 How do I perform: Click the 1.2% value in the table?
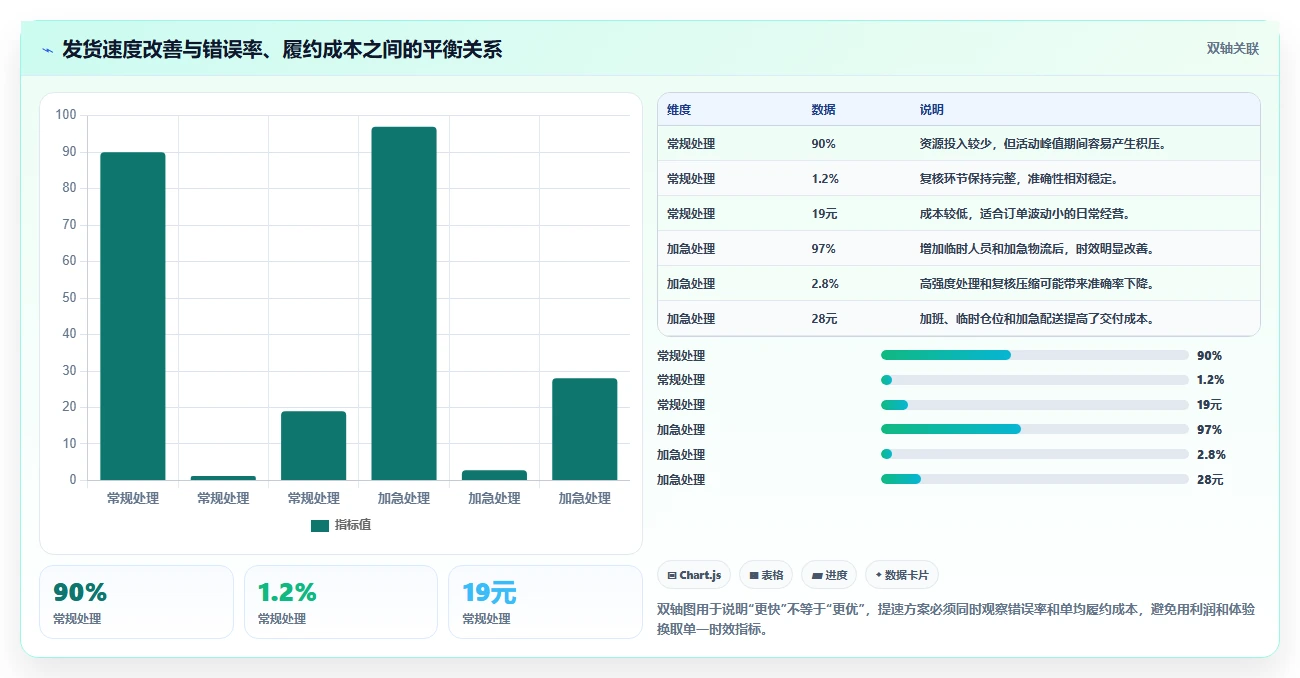(x=825, y=179)
